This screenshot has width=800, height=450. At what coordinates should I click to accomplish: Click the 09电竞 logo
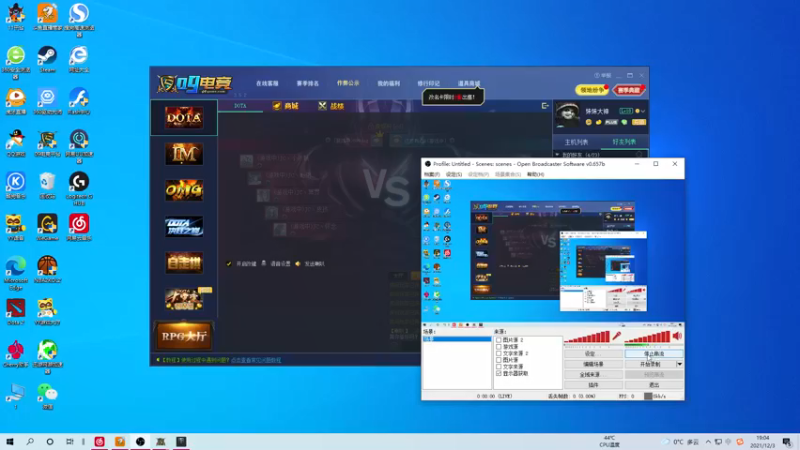coord(194,84)
